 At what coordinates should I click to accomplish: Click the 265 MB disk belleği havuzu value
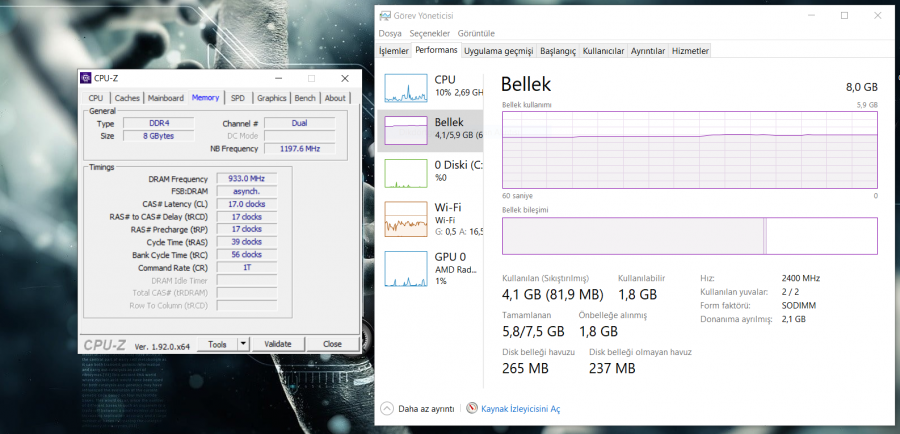525,368
